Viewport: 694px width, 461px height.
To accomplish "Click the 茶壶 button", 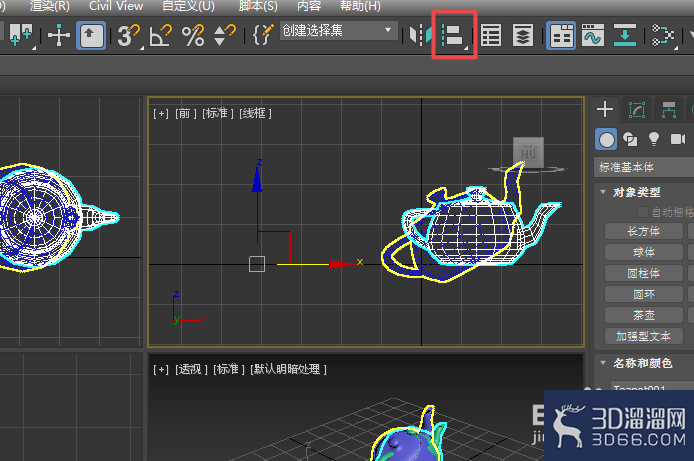I will 644,315.
